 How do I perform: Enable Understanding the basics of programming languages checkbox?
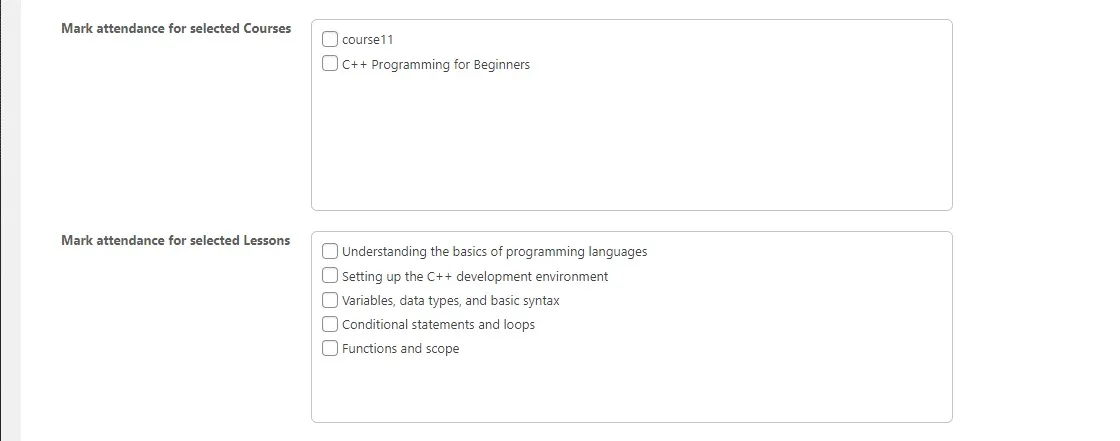coord(330,251)
